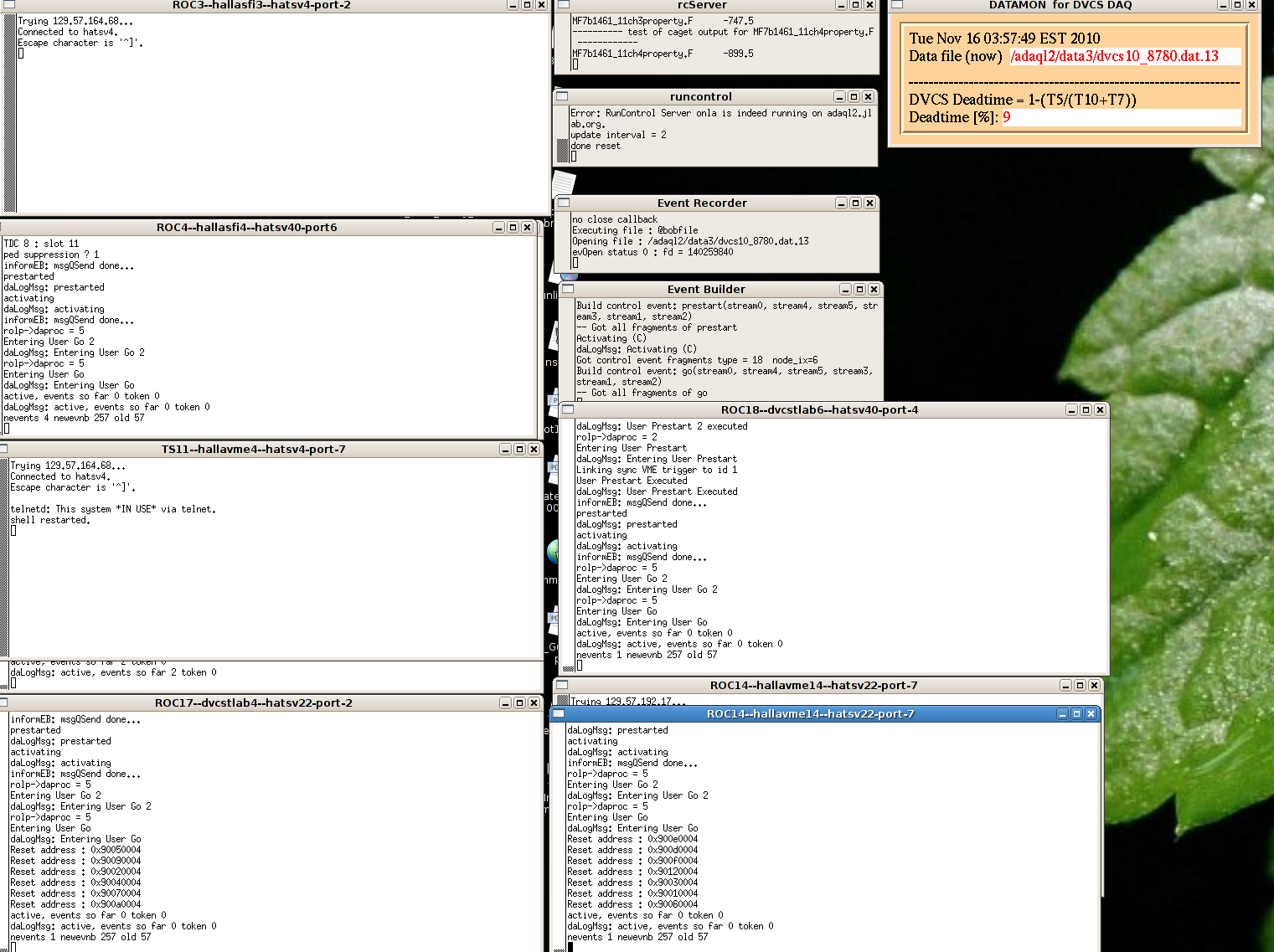Click 'Reset address : 0x900e0004' in ROC14
The width and height of the screenshot is (1274, 952).
pos(632,839)
